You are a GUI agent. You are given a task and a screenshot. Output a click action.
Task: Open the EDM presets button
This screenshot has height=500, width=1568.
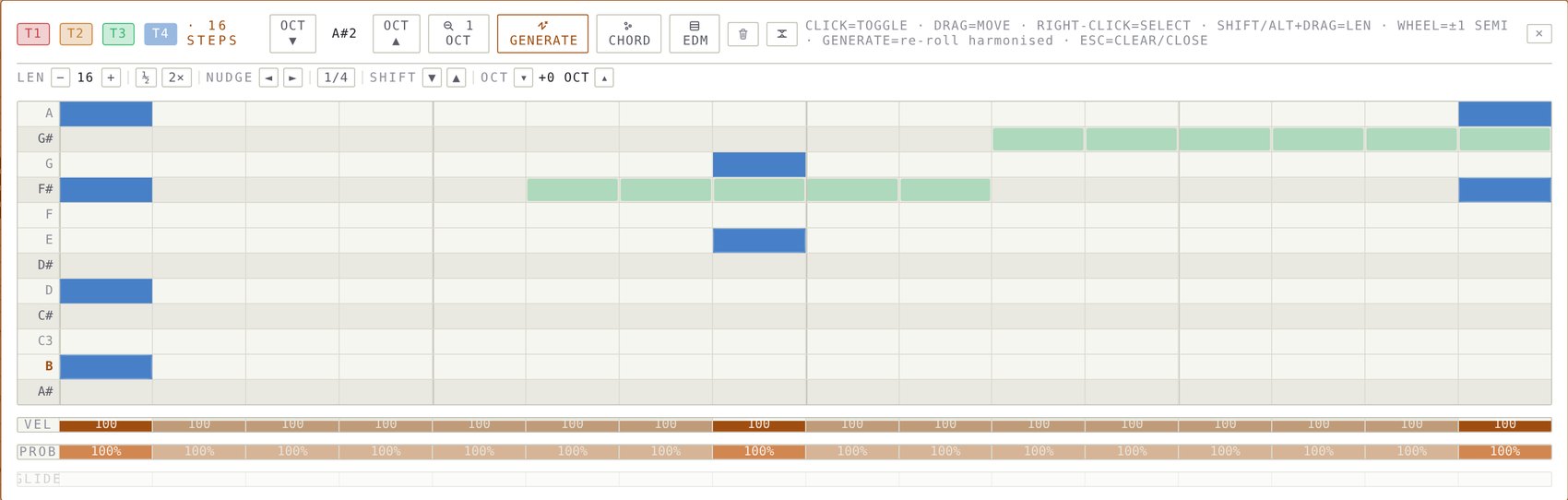[x=695, y=33]
